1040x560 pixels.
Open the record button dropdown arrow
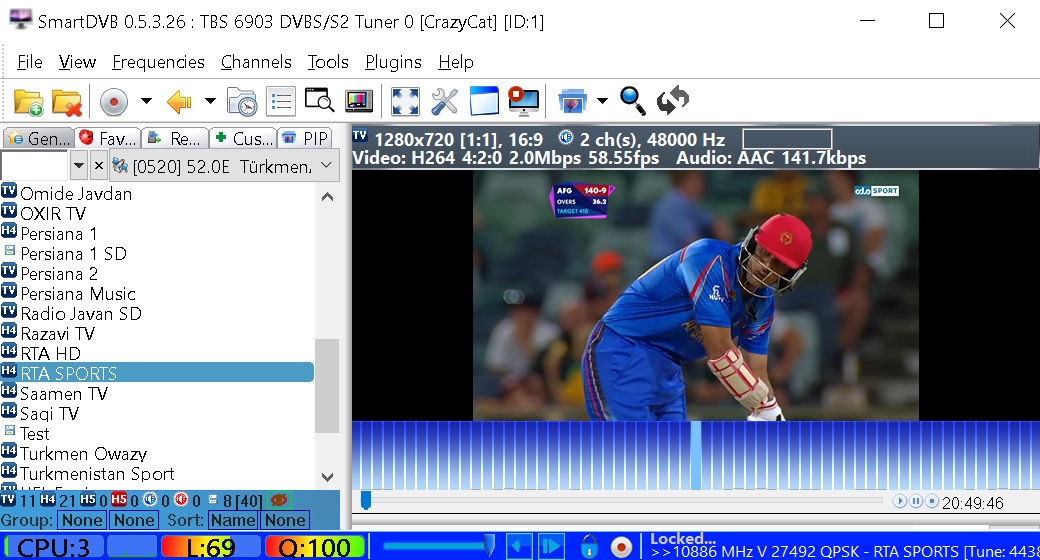coord(146,102)
